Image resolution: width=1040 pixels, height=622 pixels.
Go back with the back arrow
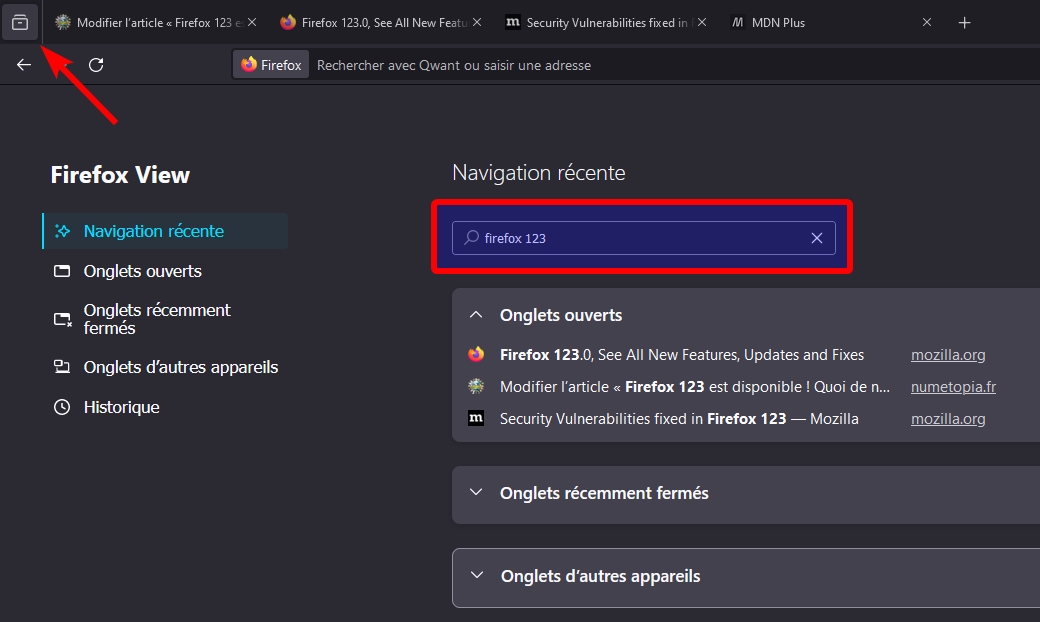click(24, 65)
